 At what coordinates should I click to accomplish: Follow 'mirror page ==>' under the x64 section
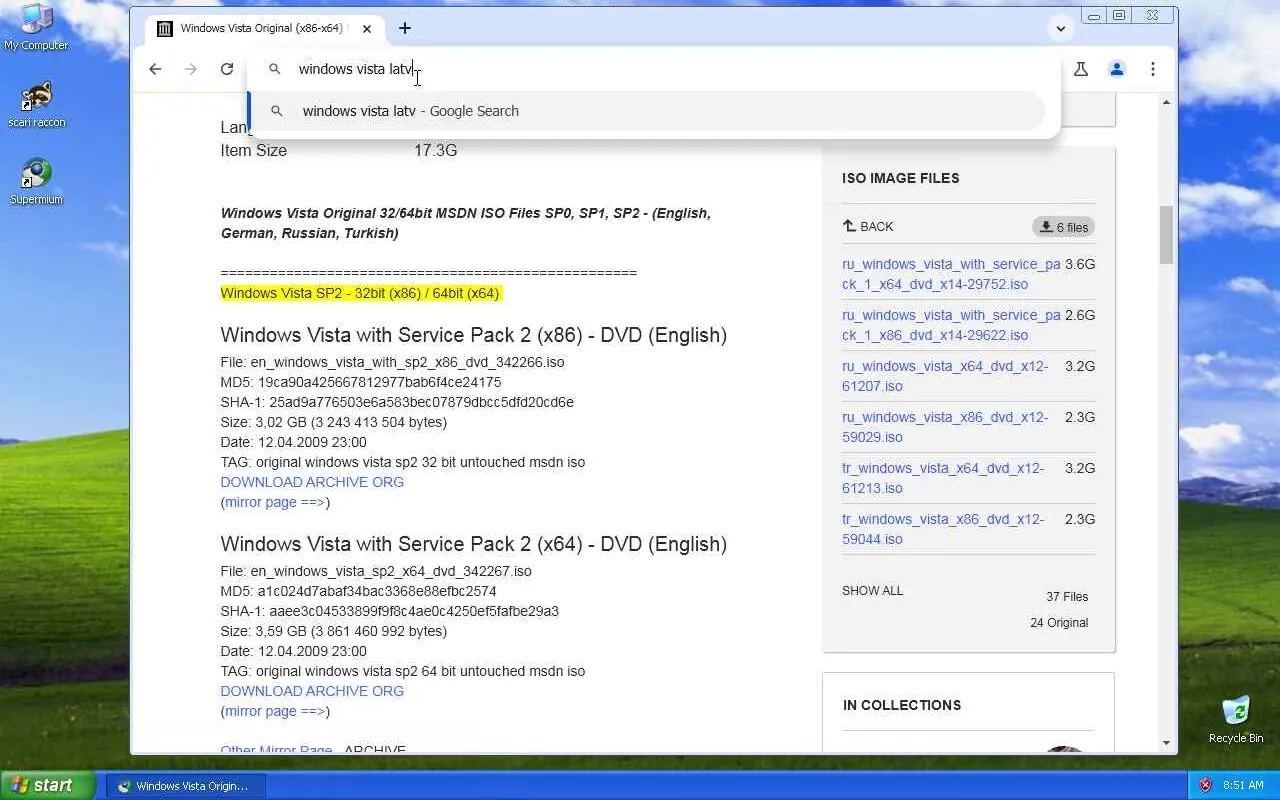coord(275,711)
